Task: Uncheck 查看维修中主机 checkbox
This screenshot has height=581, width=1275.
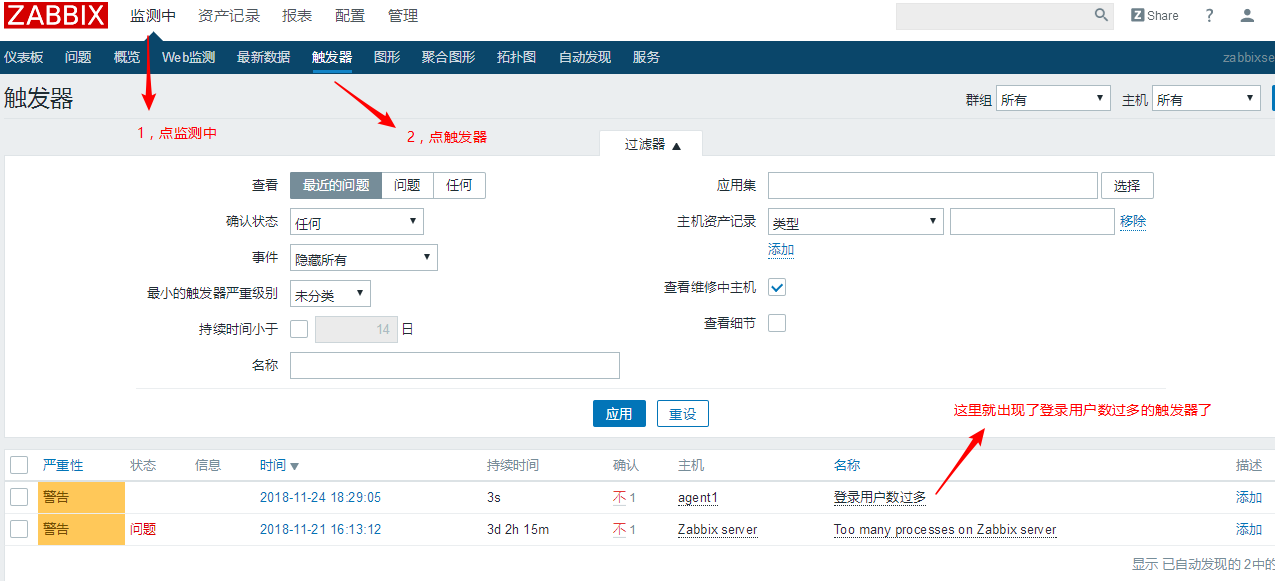Action: [x=777, y=287]
